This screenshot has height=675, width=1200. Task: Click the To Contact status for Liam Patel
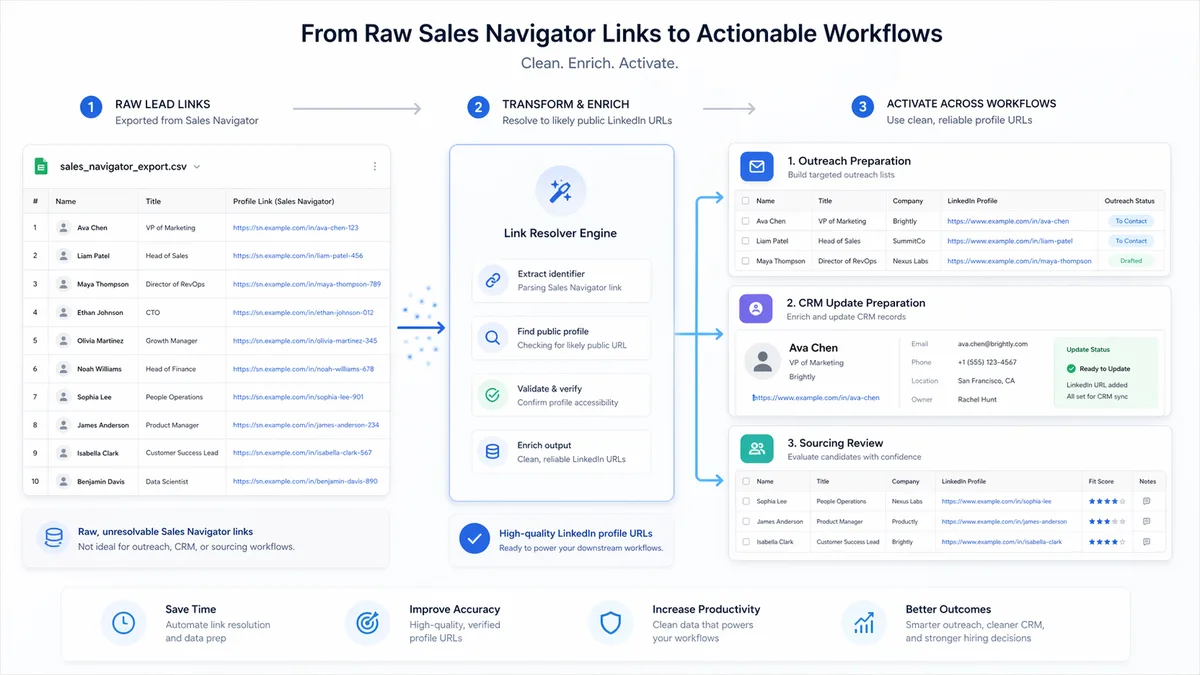(1129, 240)
